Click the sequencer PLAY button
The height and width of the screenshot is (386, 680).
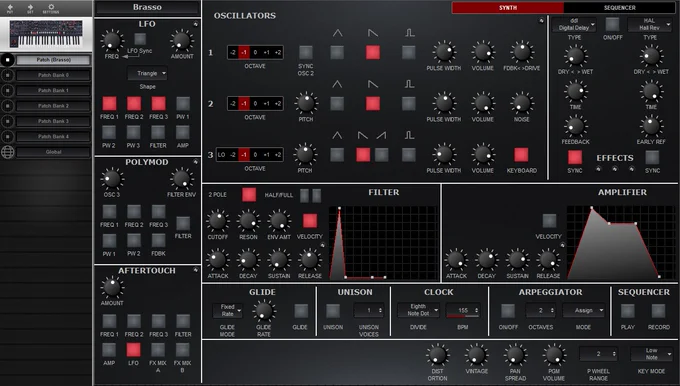(628, 311)
